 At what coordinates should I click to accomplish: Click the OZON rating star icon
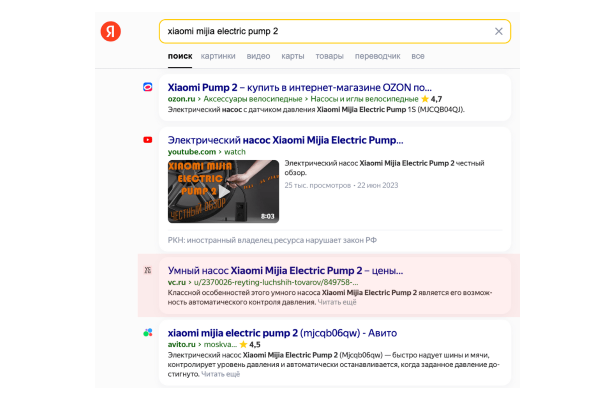pos(425,99)
